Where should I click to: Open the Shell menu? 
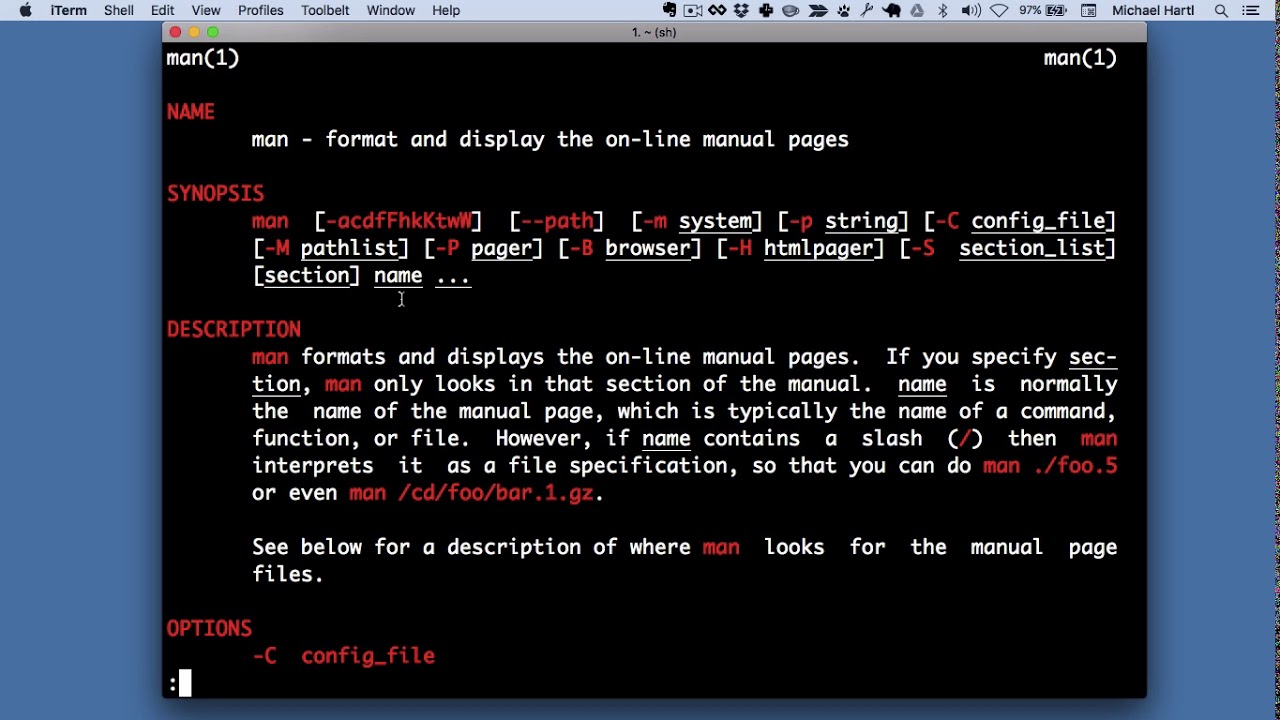point(119,10)
